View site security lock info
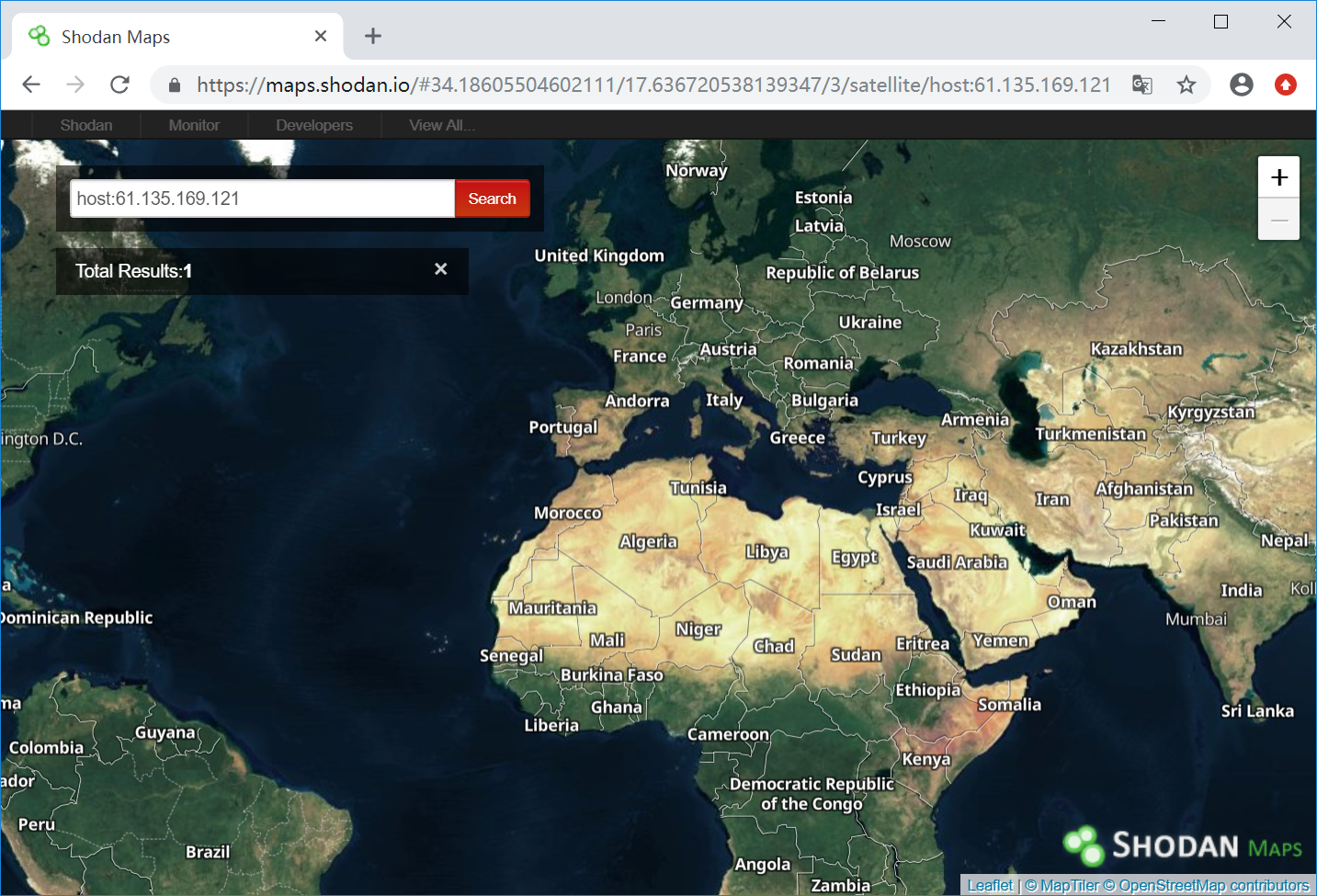Viewport: 1317px width, 896px height. coord(175,85)
